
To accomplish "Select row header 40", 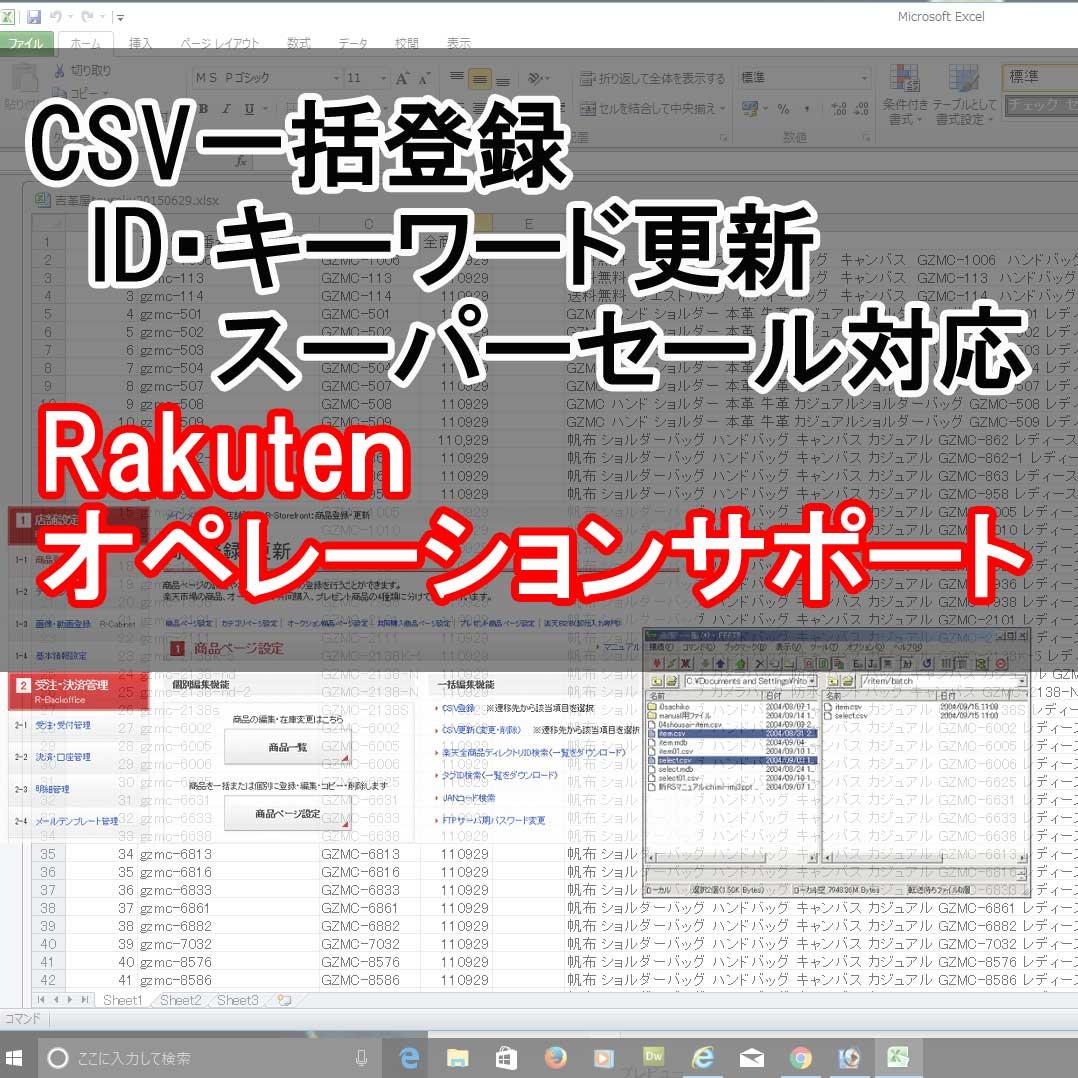I will click(x=48, y=944).
